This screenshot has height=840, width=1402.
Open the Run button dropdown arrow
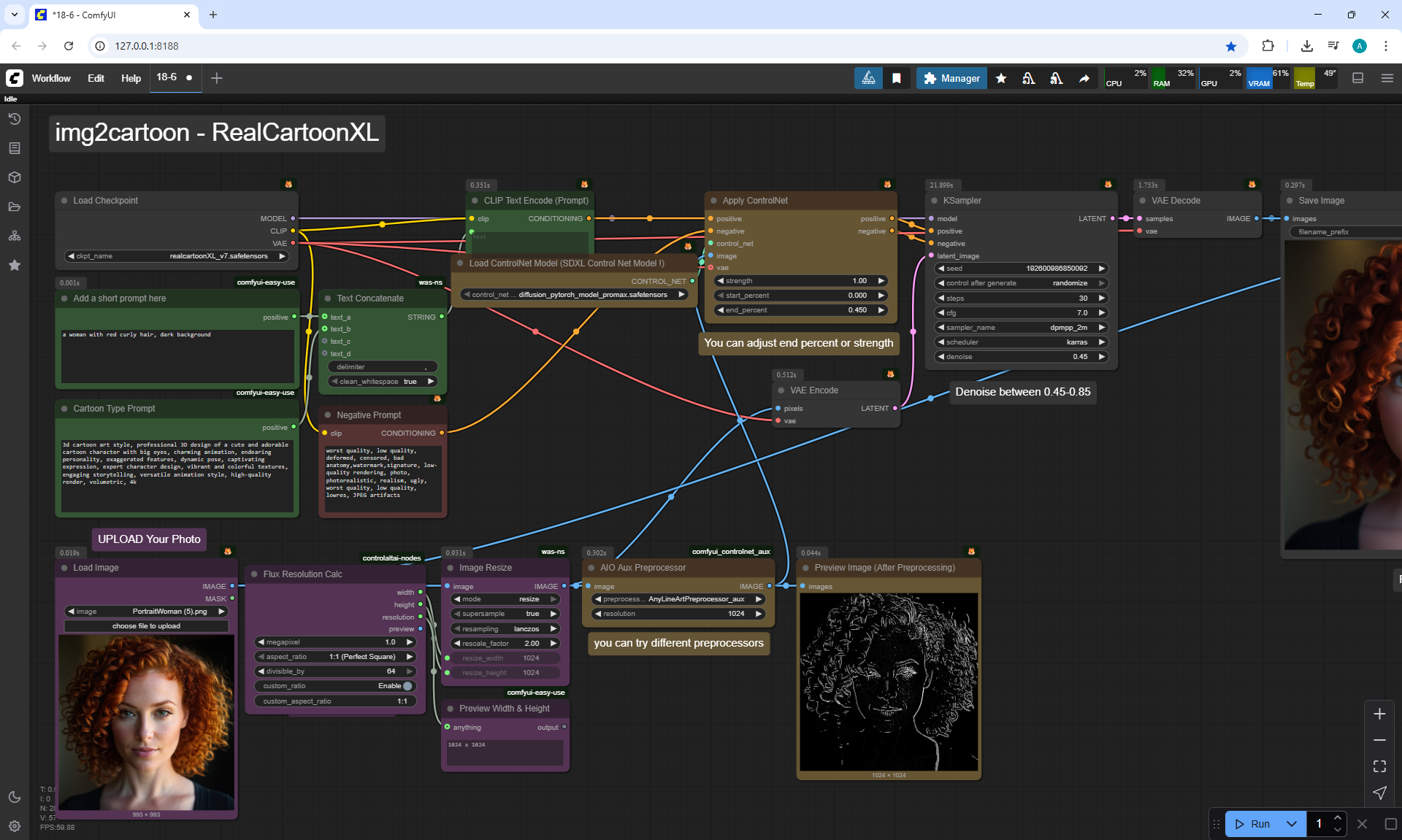(x=1291, y=824)
